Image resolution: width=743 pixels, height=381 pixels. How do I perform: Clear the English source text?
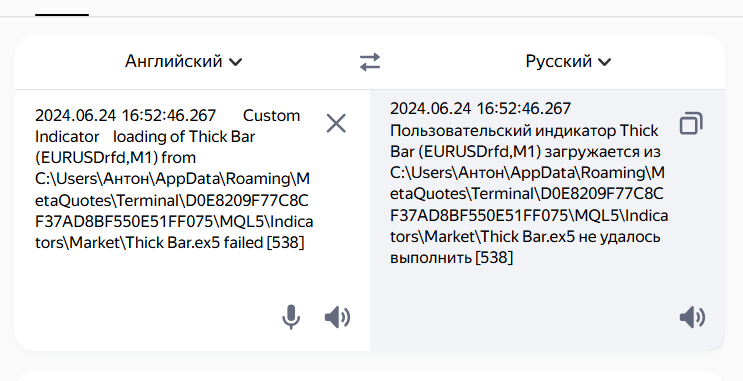click(x=336, y=124)
